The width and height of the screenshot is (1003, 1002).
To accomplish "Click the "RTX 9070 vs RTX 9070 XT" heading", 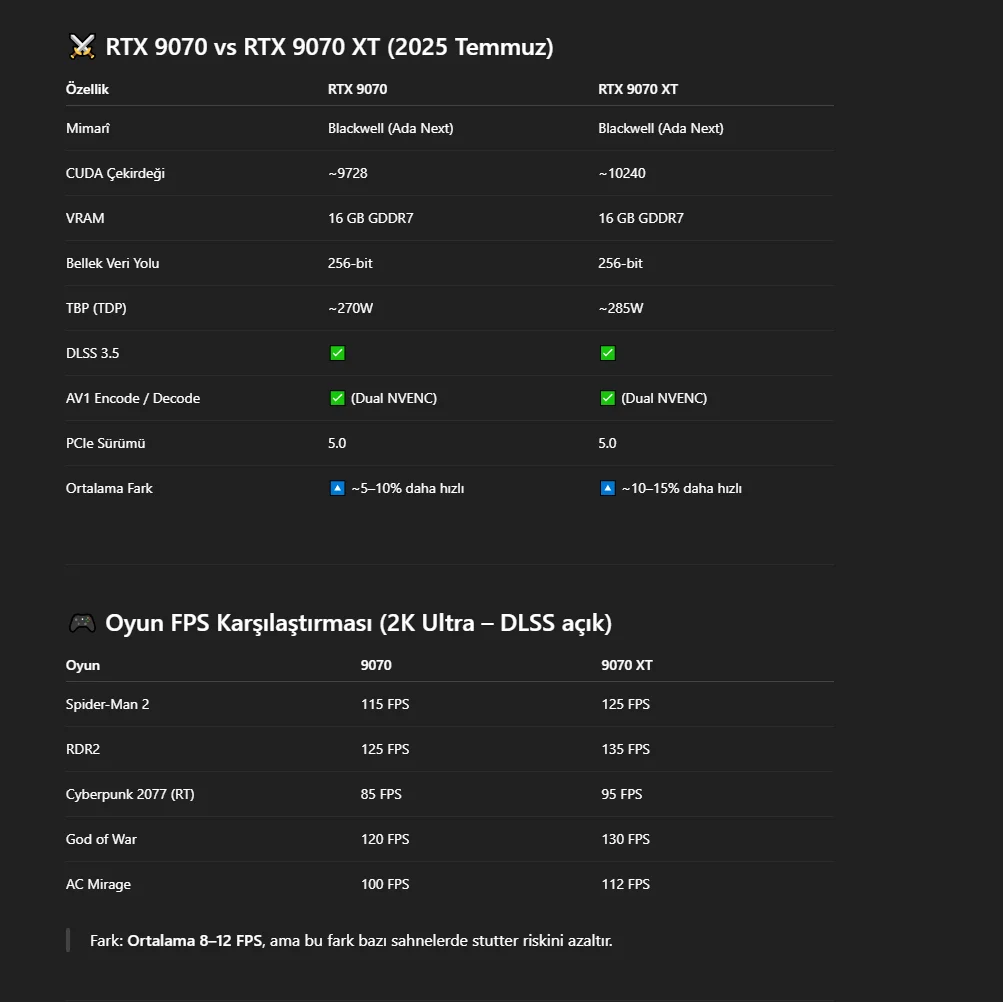I will (329, 47).
